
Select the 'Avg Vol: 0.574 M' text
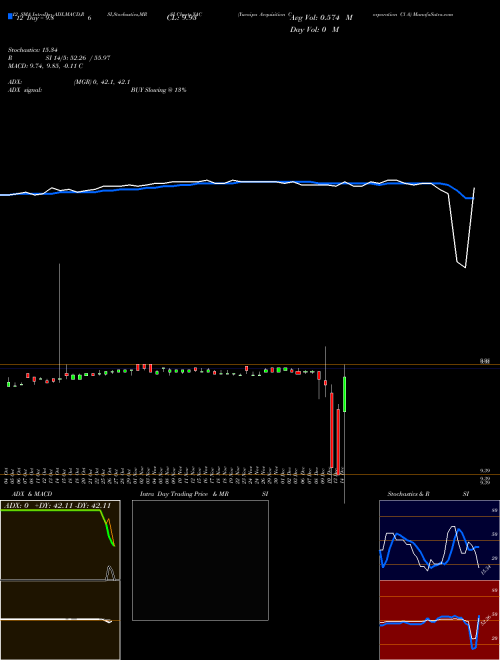321,18
